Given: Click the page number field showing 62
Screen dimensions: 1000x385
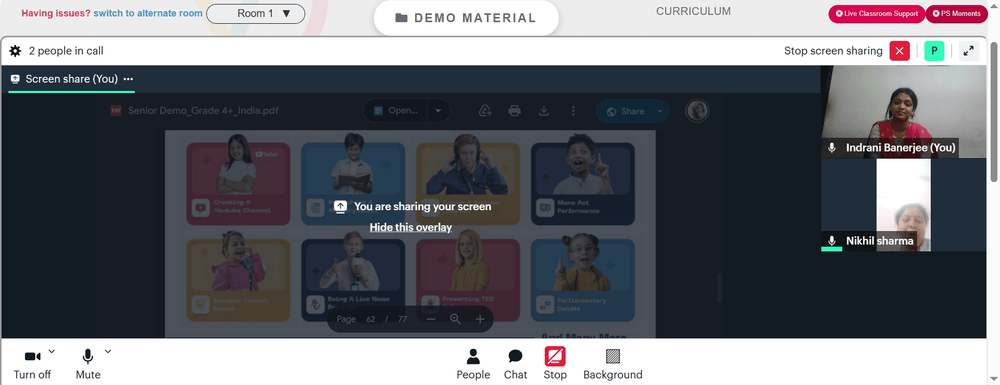Looking at the screenshot, I should (371, 319).
